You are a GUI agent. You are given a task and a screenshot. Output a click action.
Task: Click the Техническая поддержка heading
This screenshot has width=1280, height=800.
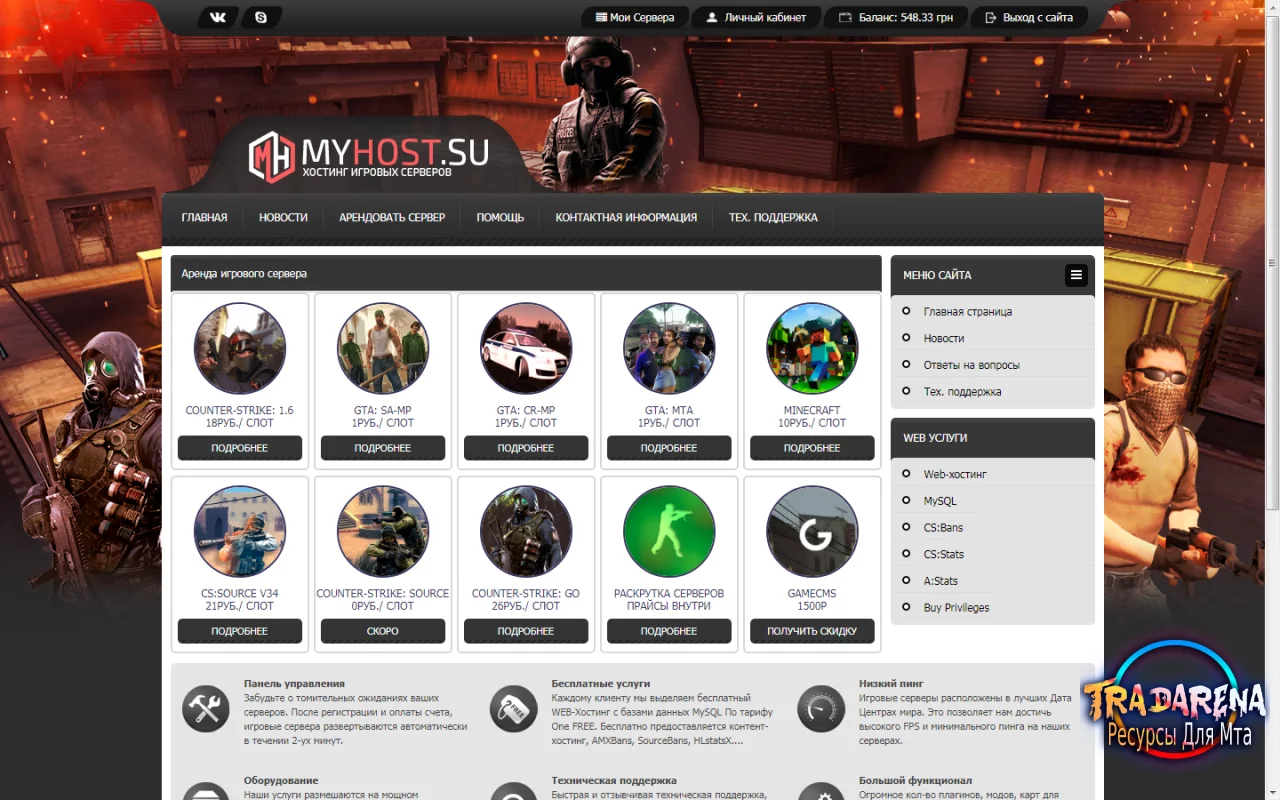point(614,781)
